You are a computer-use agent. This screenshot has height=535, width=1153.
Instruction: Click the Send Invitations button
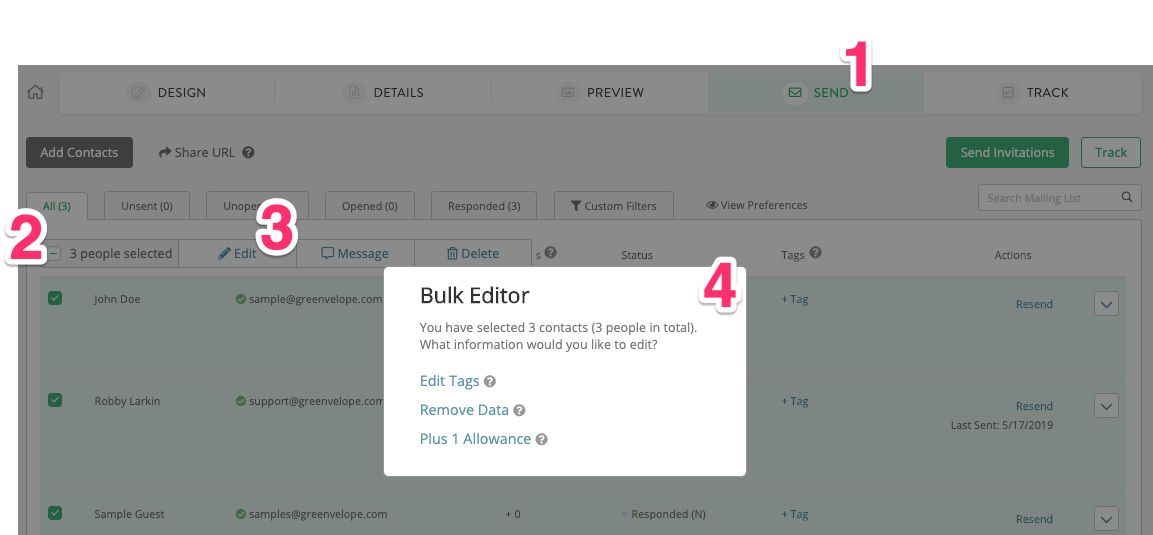[x=1007, y=153]
